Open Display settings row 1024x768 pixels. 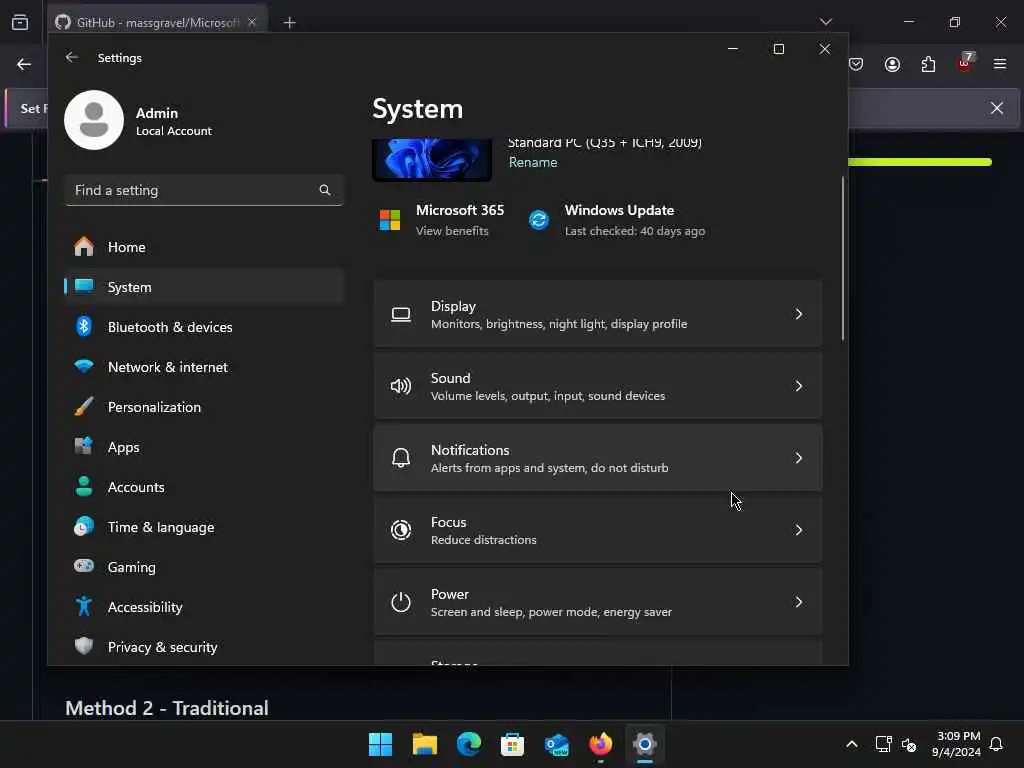(x=598, y=314)
